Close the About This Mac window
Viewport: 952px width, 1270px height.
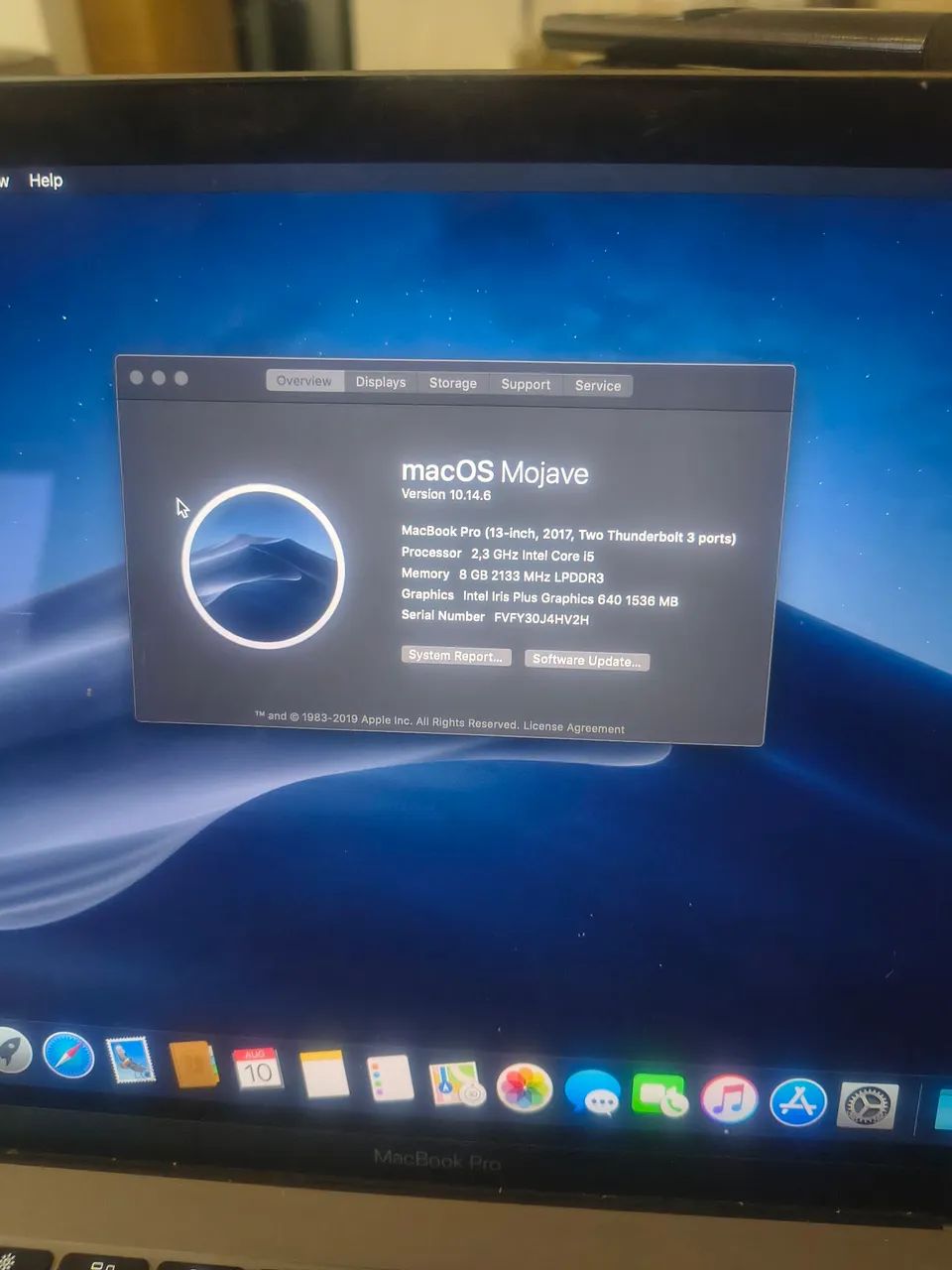point(137,377)
